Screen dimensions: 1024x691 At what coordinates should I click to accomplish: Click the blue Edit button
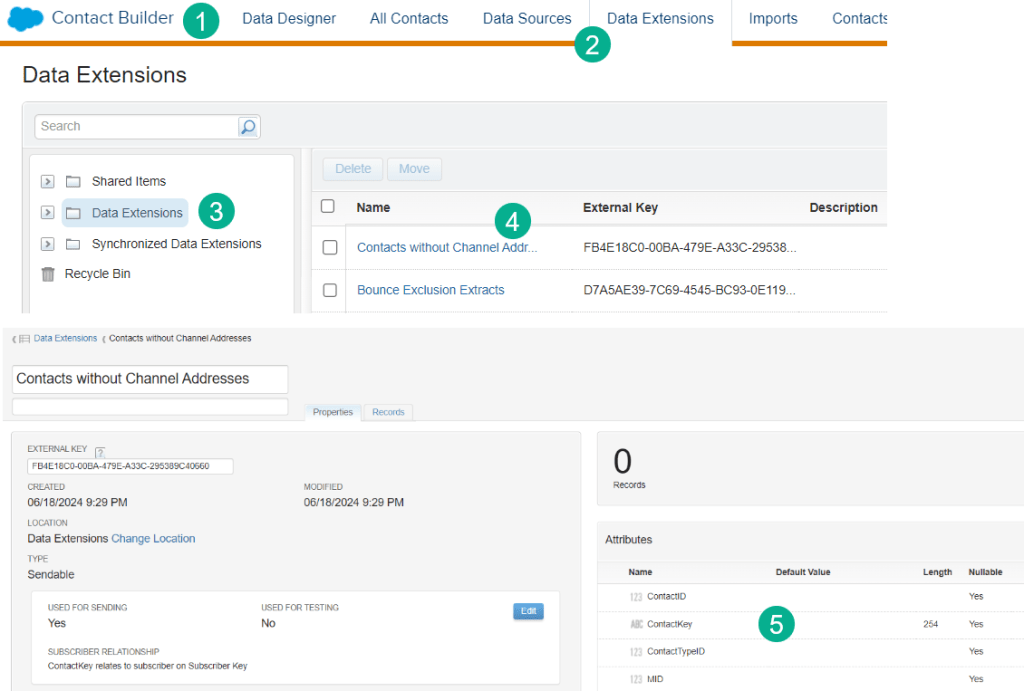(x=528, y=611)
